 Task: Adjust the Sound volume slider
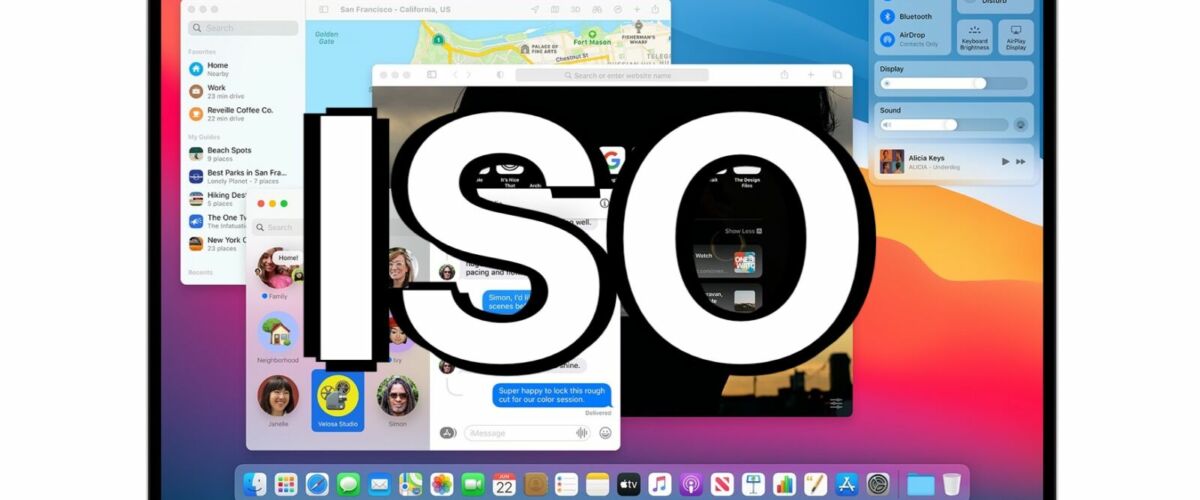pos(943,125)
